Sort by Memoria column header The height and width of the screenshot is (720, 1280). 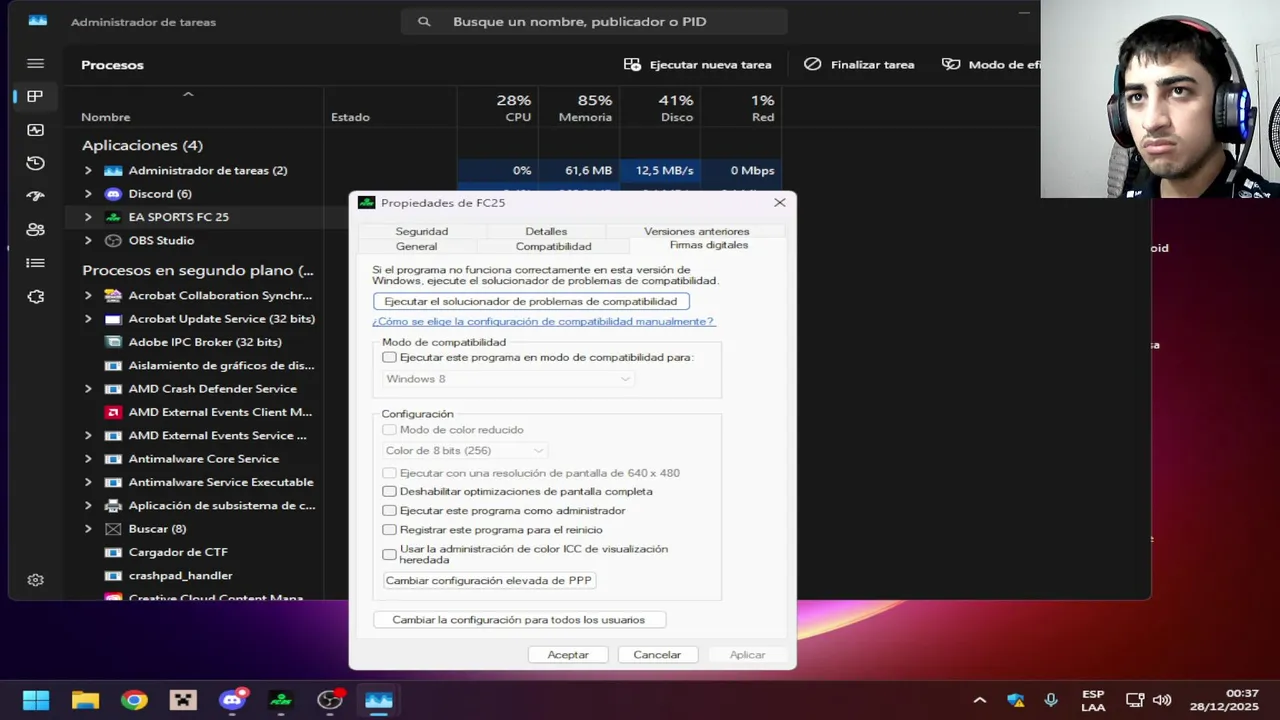click(579, 108)
